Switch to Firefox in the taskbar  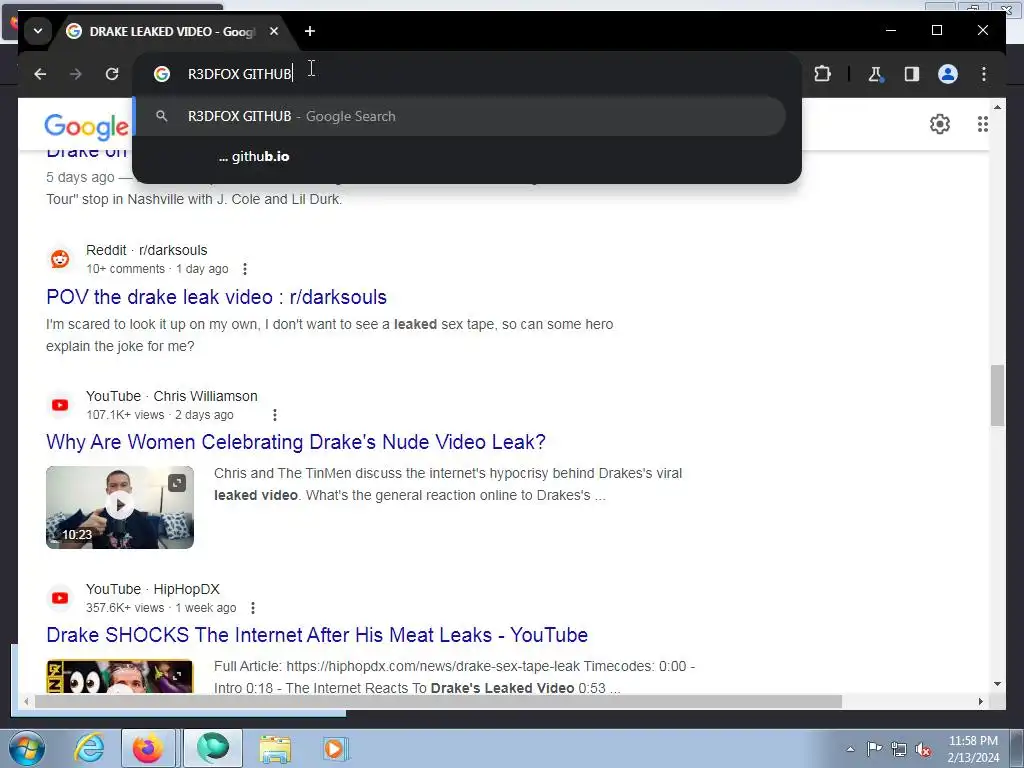point(148,748)
